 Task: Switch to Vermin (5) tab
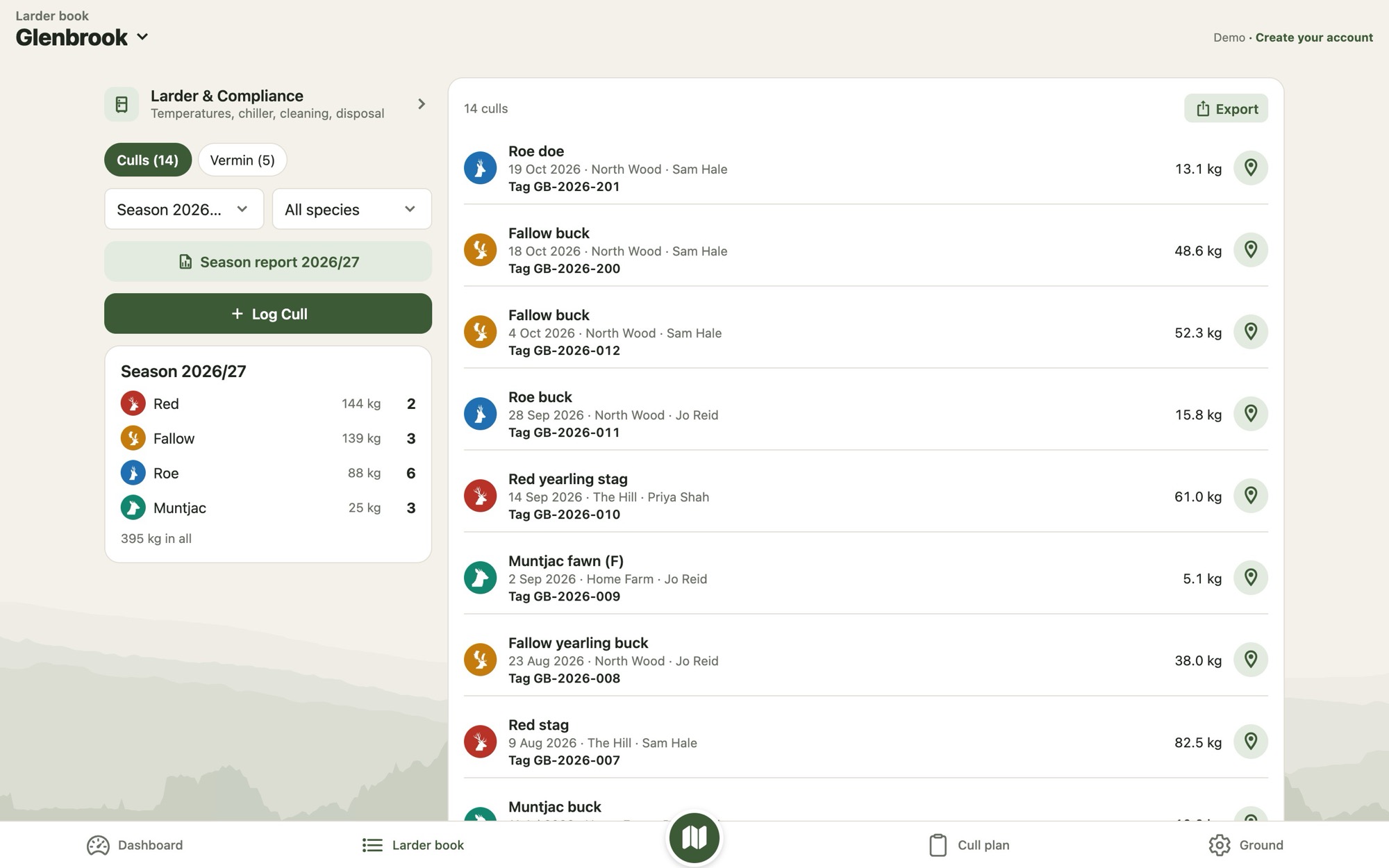tap(242, 160)
